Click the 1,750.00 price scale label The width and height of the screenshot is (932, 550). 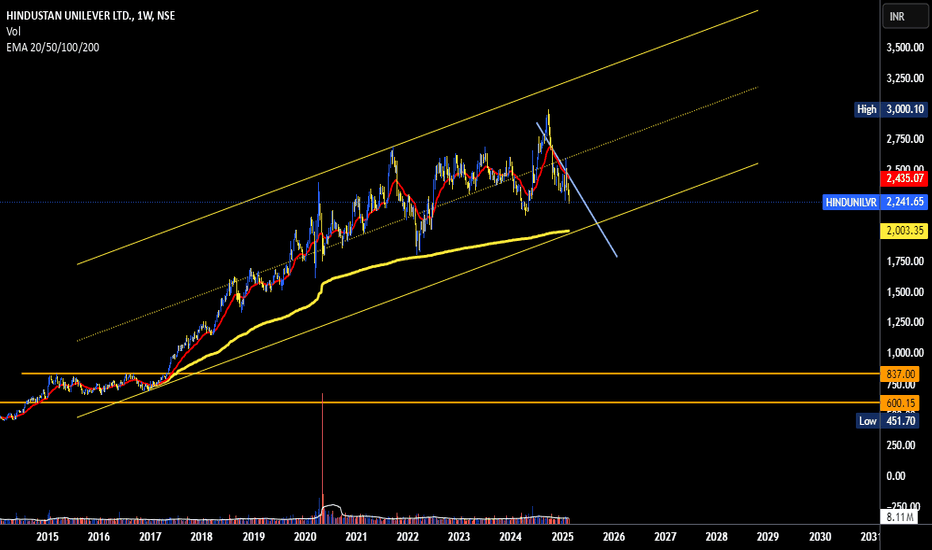905,261
